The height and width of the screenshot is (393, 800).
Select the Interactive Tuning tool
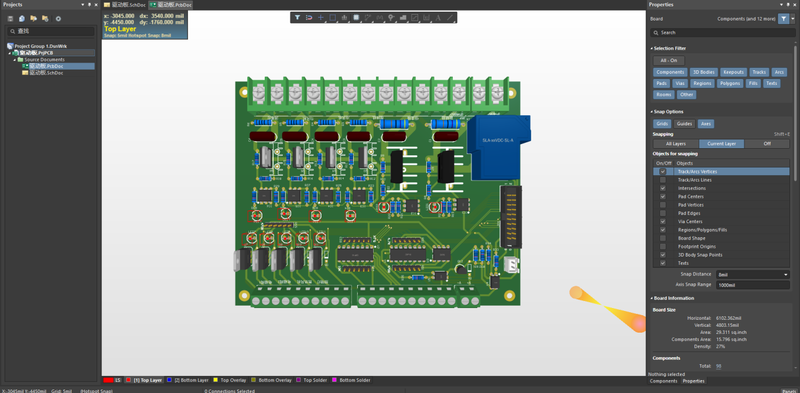click(x=380, y=17)
